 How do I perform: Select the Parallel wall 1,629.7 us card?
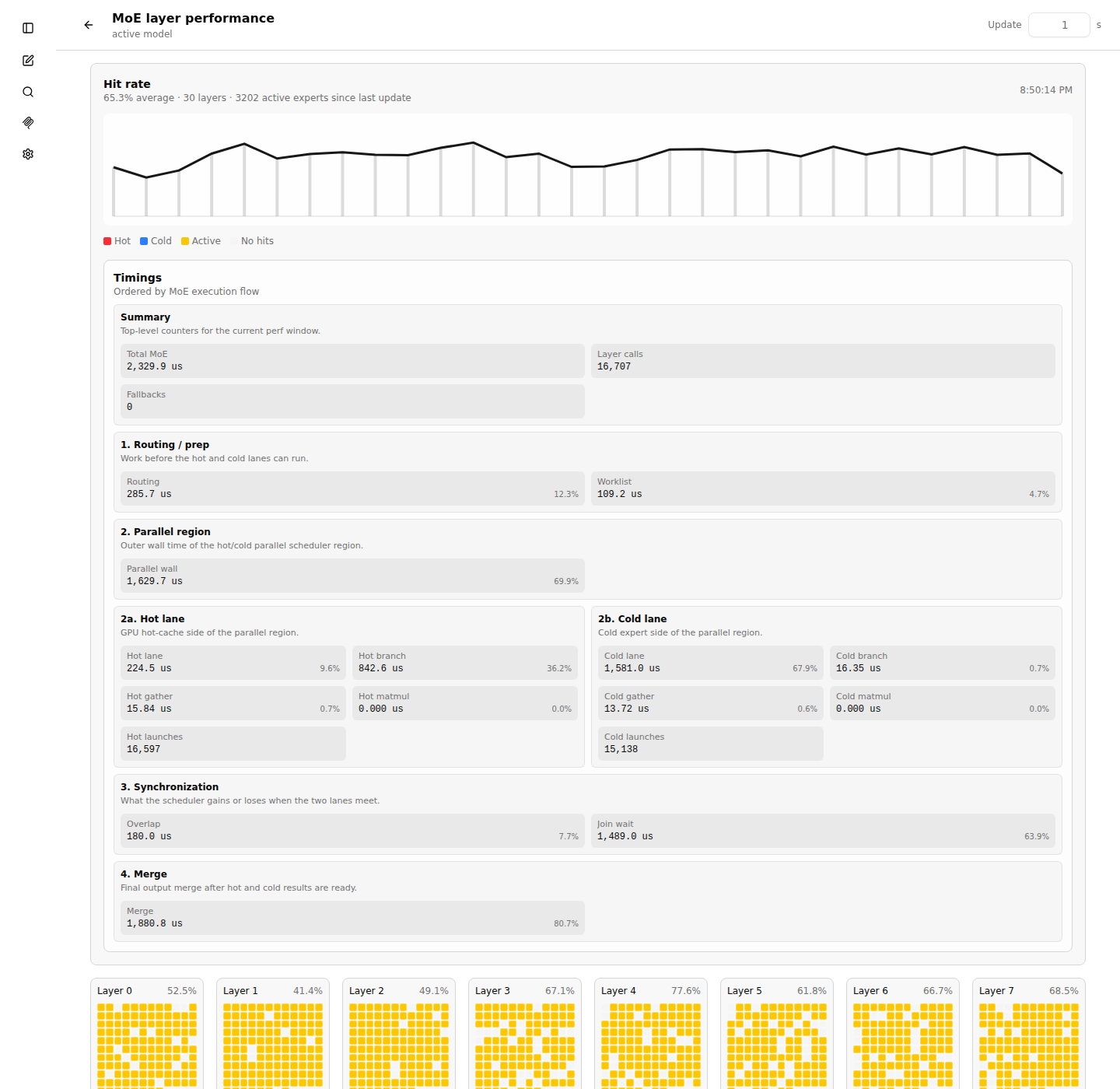[x=352, y=576]
